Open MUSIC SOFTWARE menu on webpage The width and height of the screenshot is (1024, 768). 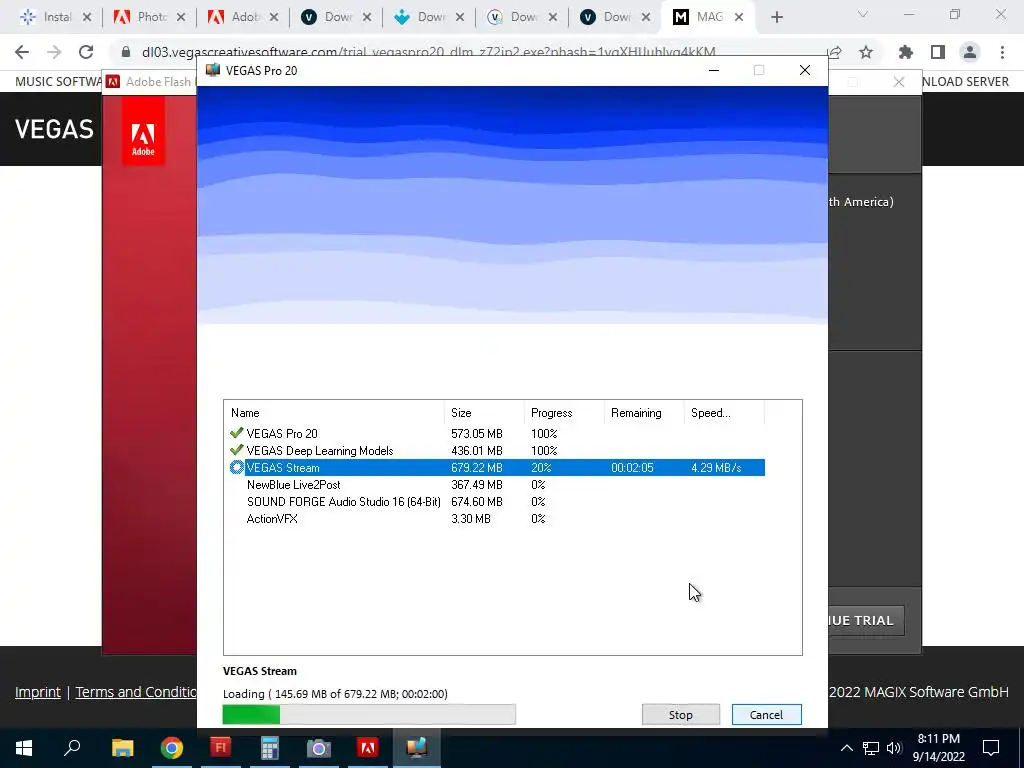pyautogui.click(x=58, y=82)
